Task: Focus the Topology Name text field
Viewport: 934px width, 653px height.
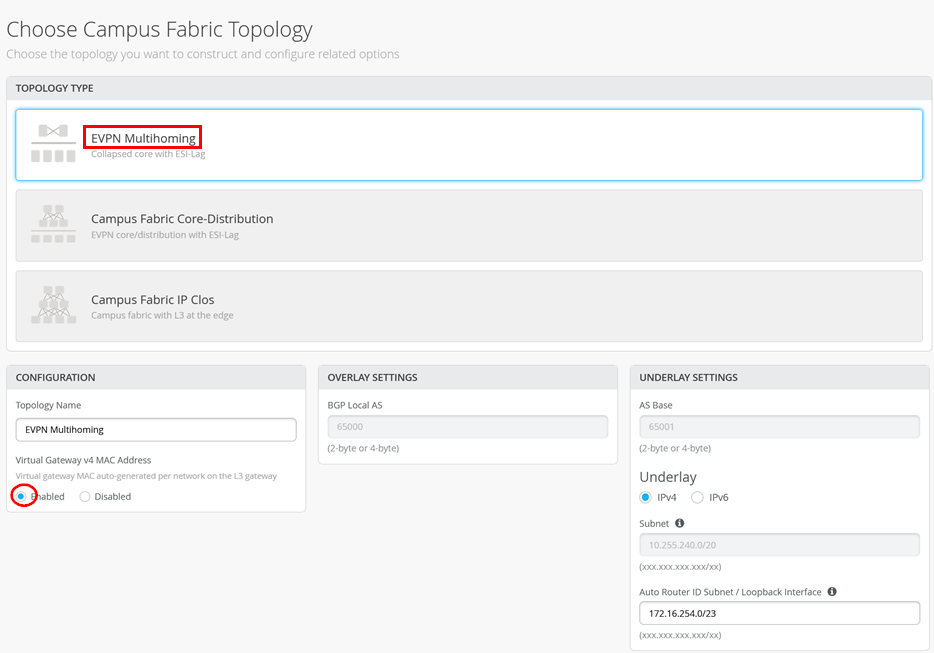Action: click(156, 429)
